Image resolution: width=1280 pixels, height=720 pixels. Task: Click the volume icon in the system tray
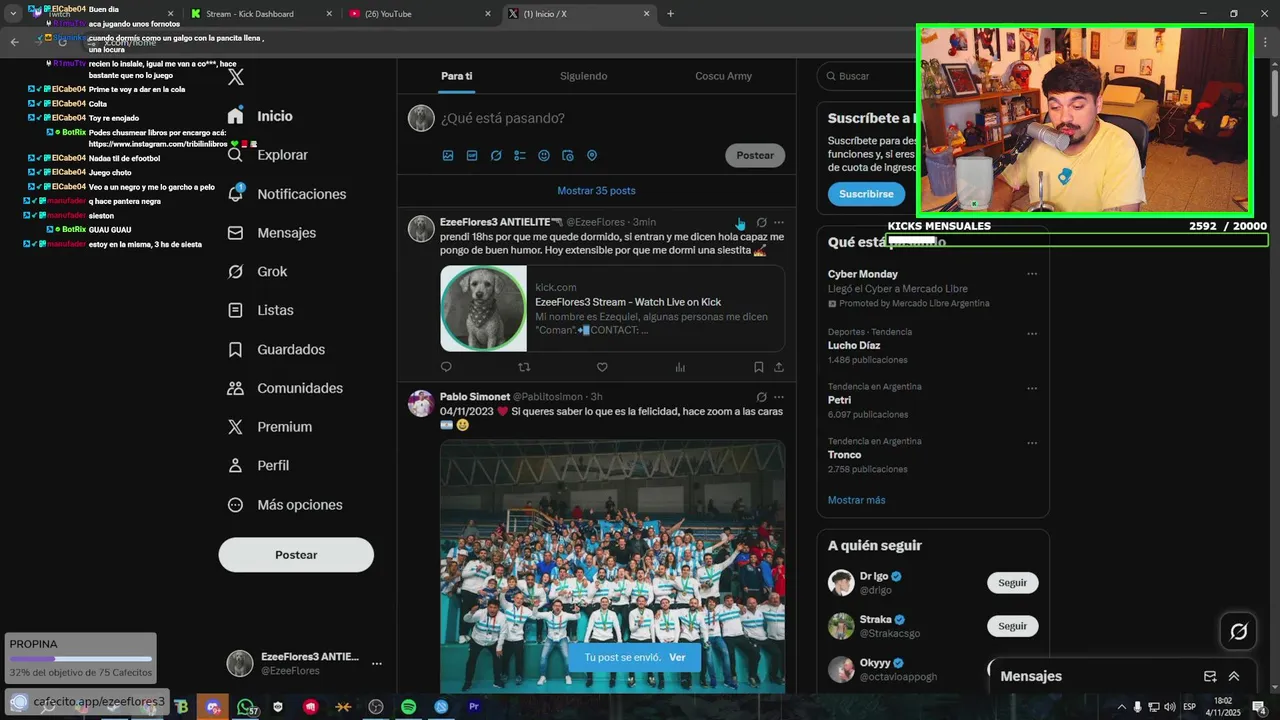pyautogui.click(x=1169, y=707)
